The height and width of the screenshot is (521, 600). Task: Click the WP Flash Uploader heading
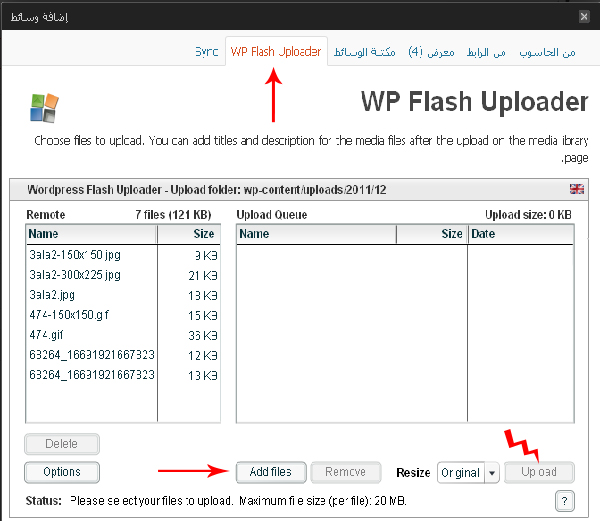(x=474, y=102)
